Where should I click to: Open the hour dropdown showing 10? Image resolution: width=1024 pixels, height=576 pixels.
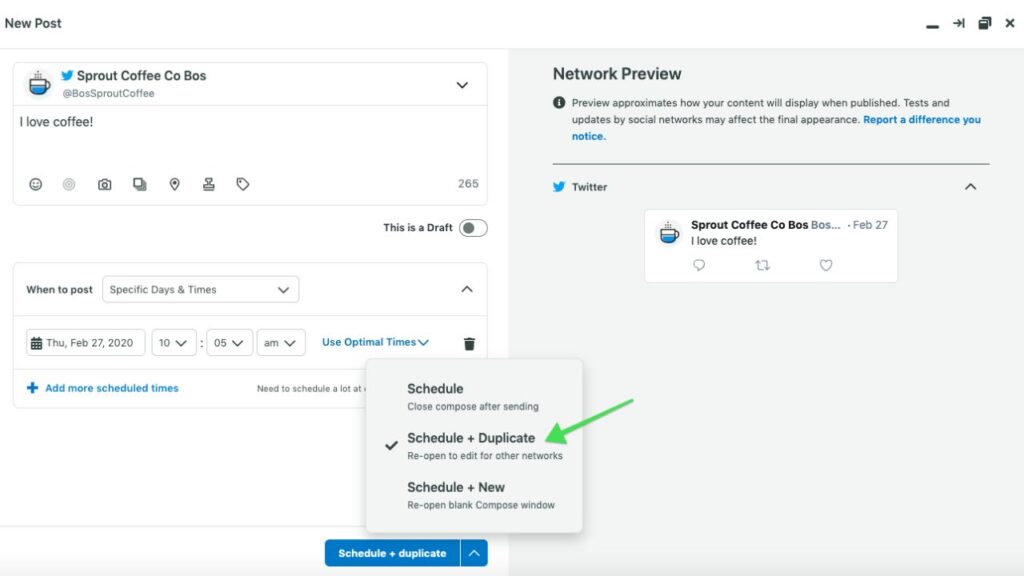point(174,343)
